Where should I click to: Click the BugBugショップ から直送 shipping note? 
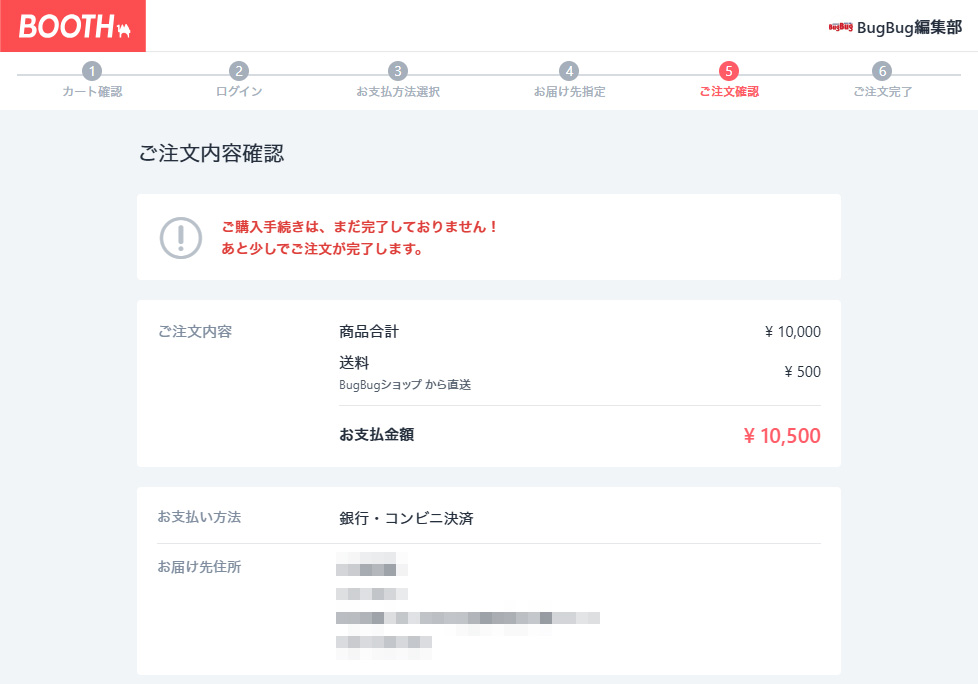click(405, 385)
